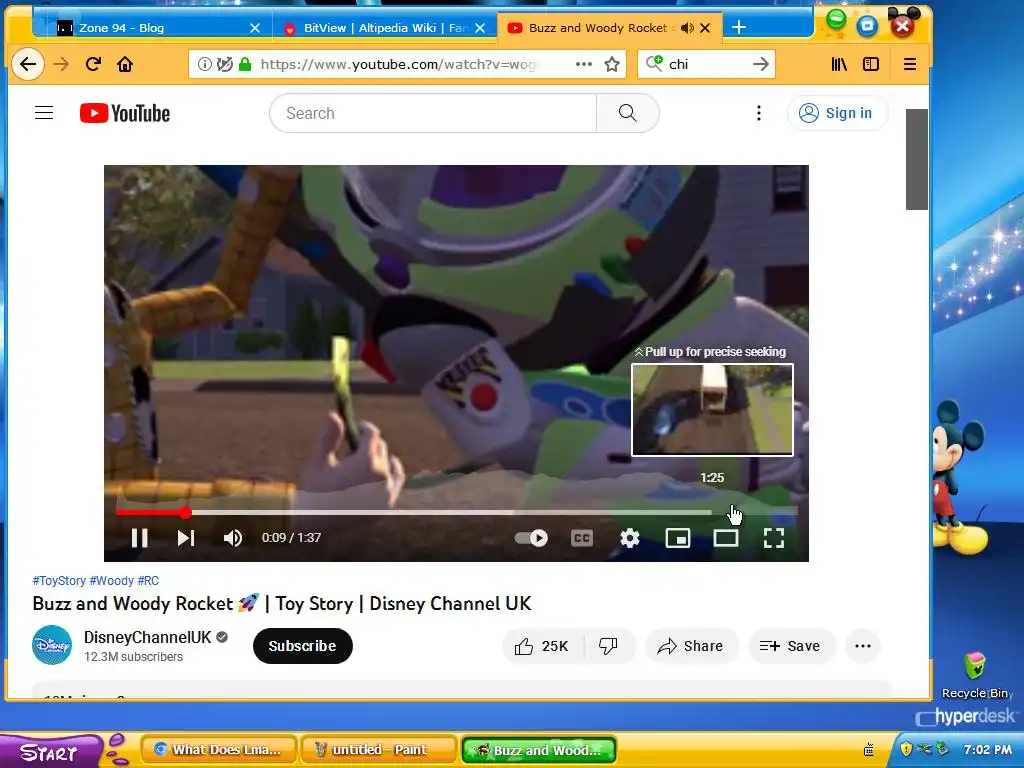
Task: Click the YouTube logo
Action: (x=125, y=113)
